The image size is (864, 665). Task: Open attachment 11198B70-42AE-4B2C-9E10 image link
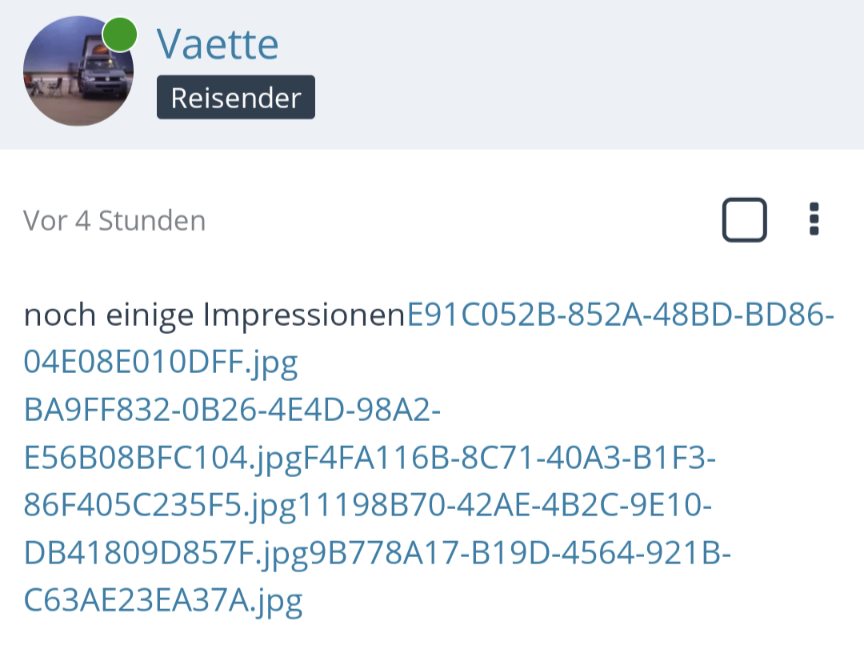coord(504,506)
